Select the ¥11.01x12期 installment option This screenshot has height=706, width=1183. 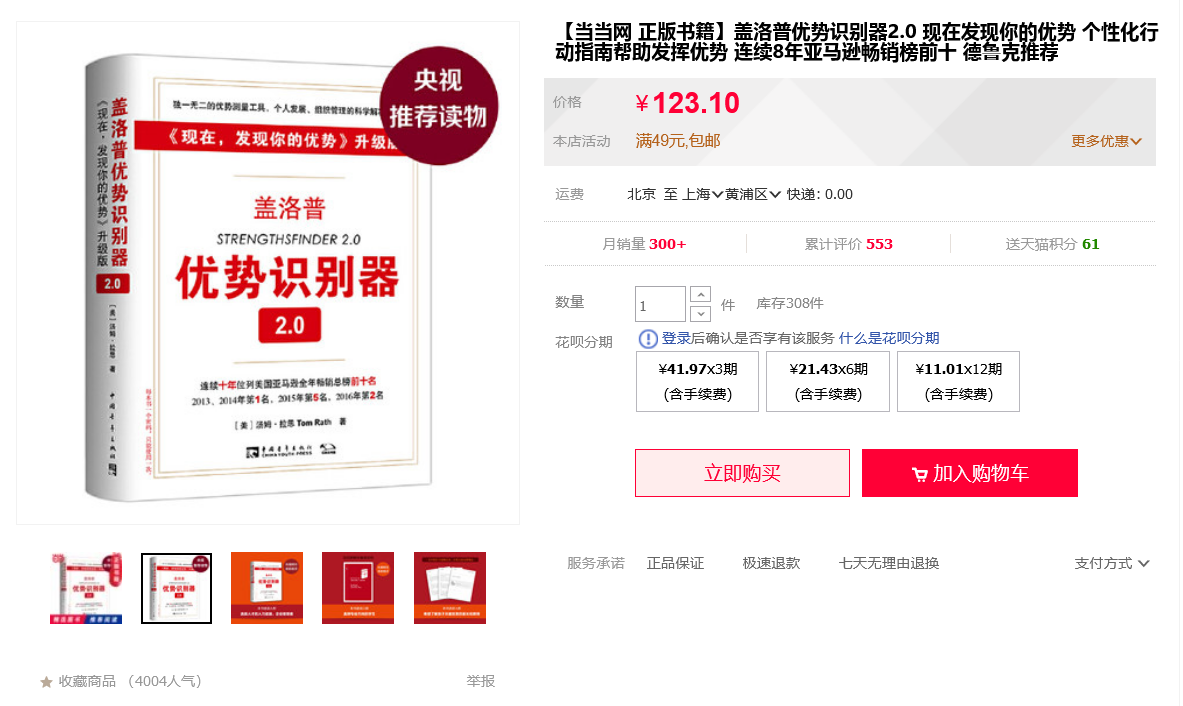[x=958, y=382]
